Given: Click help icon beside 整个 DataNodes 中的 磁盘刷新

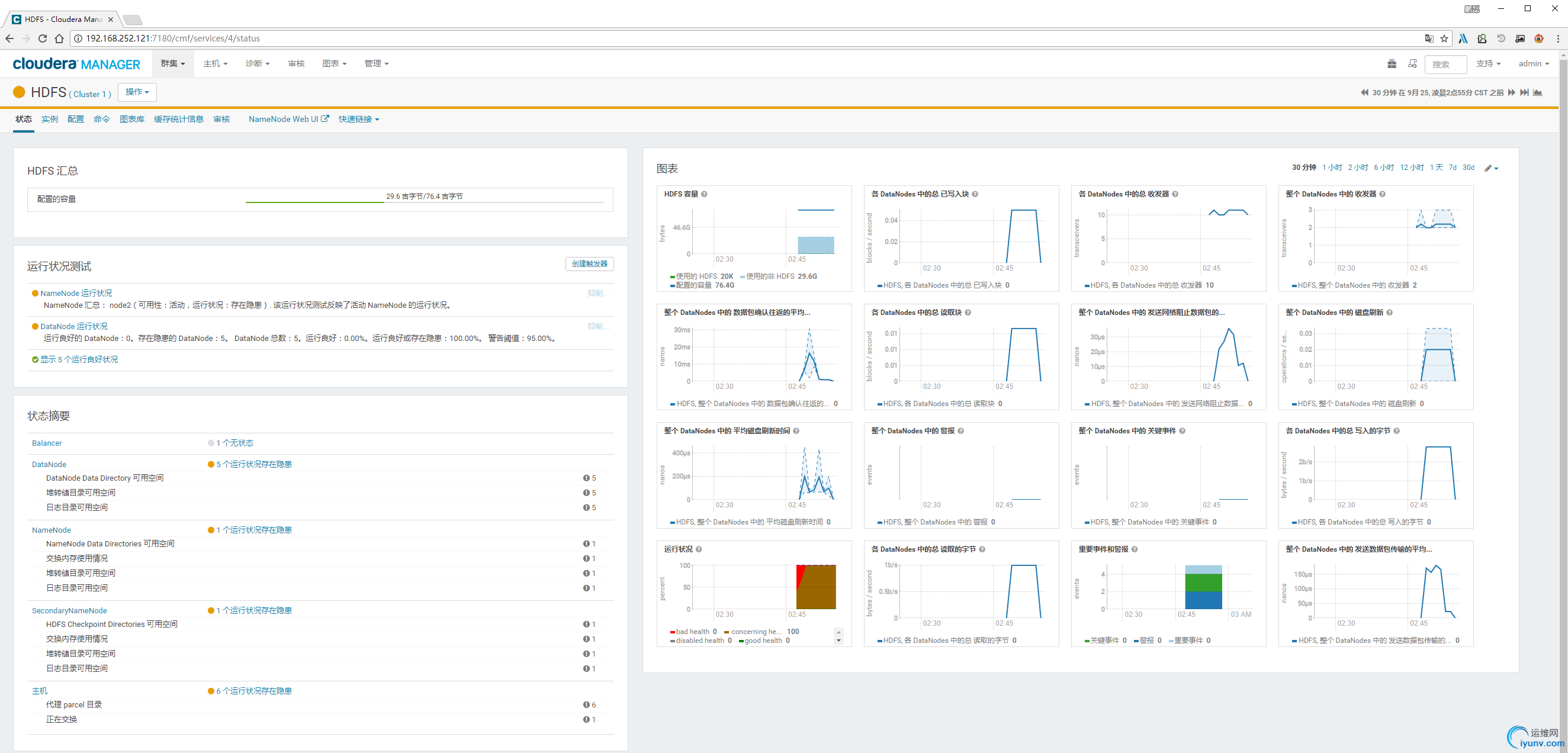Looking at the screenshot, I should pyautogui.click(x=1390, y=313).
